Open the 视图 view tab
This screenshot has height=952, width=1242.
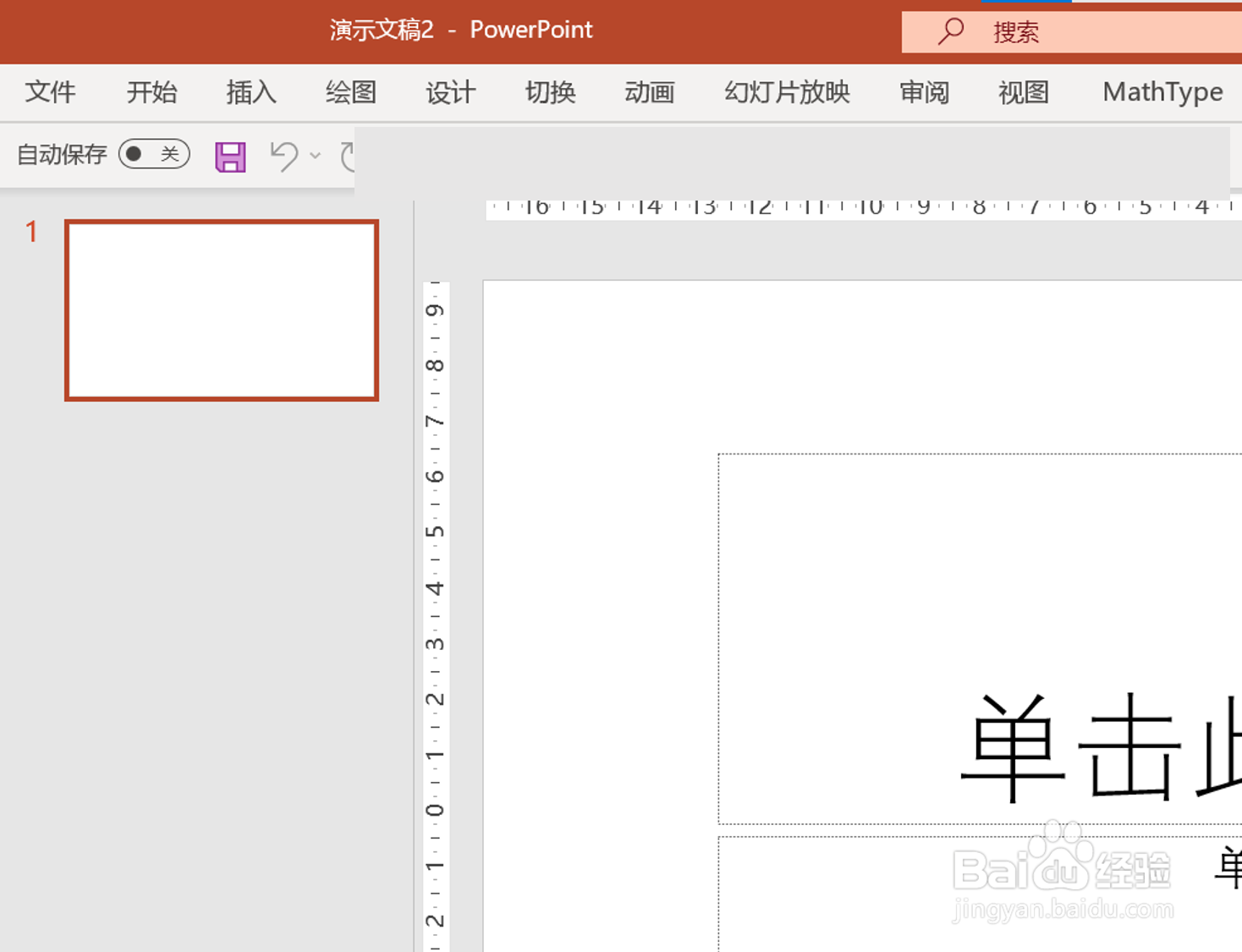[x=1024, y=91]
